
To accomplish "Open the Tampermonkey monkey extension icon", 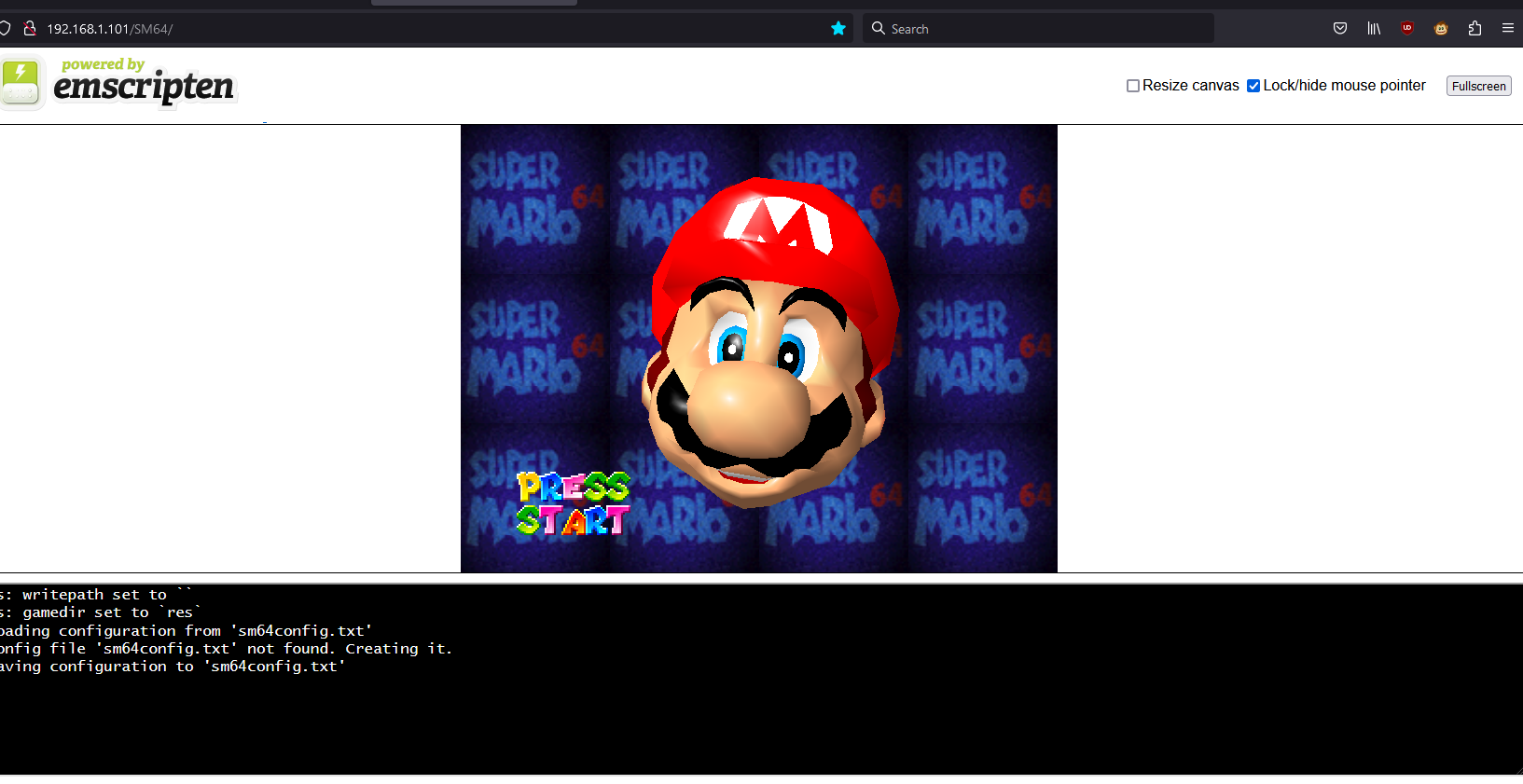I will pos(1441,28).
